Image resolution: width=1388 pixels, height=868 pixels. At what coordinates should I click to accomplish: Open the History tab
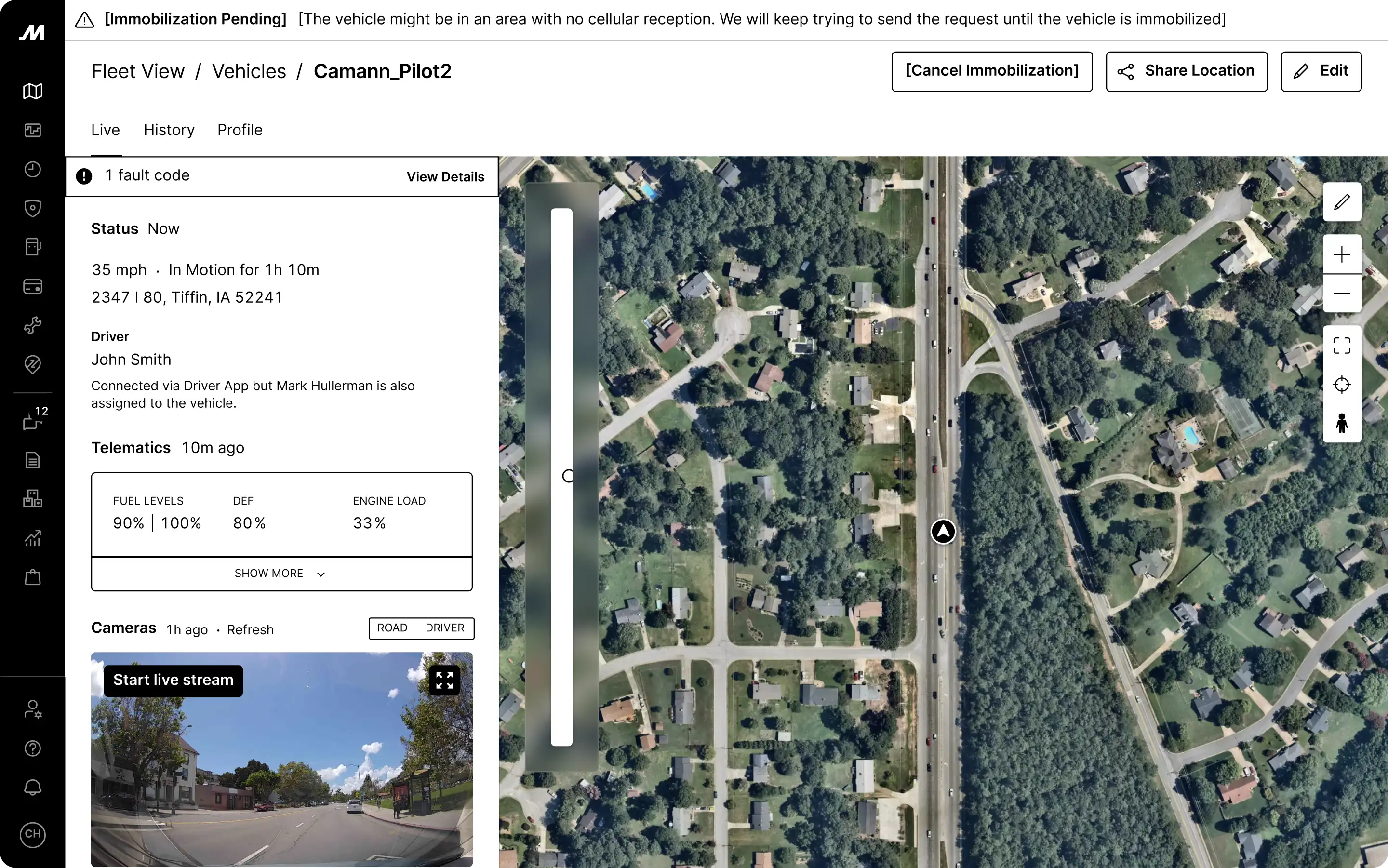pyautogui.click(x=169, y=130)
